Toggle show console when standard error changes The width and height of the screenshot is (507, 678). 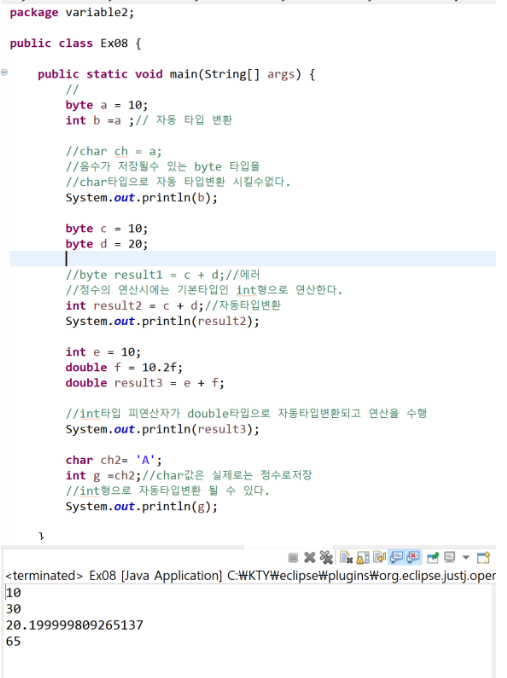[x=413, y=558]
